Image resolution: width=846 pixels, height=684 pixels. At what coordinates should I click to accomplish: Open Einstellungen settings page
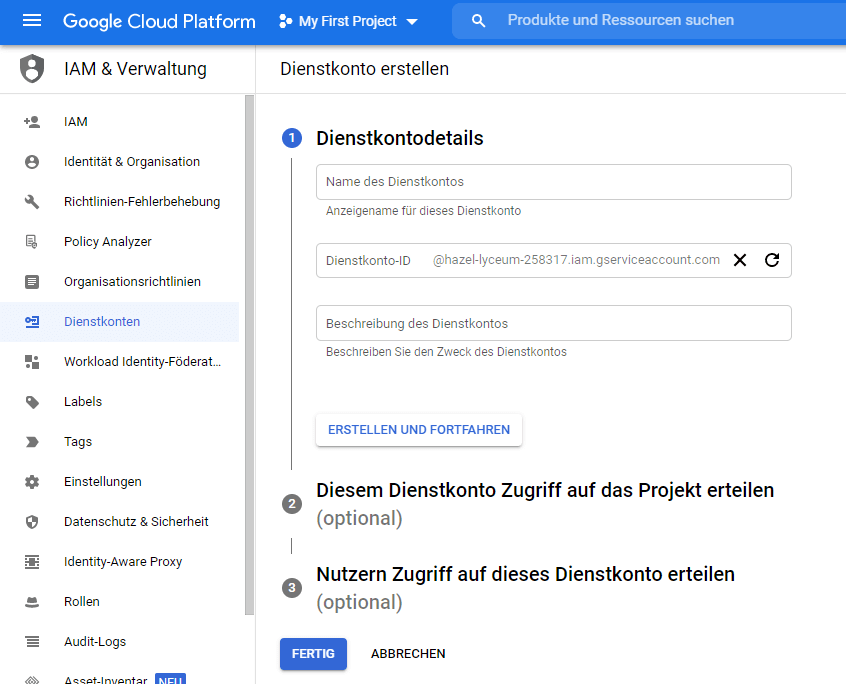point(120,482)
